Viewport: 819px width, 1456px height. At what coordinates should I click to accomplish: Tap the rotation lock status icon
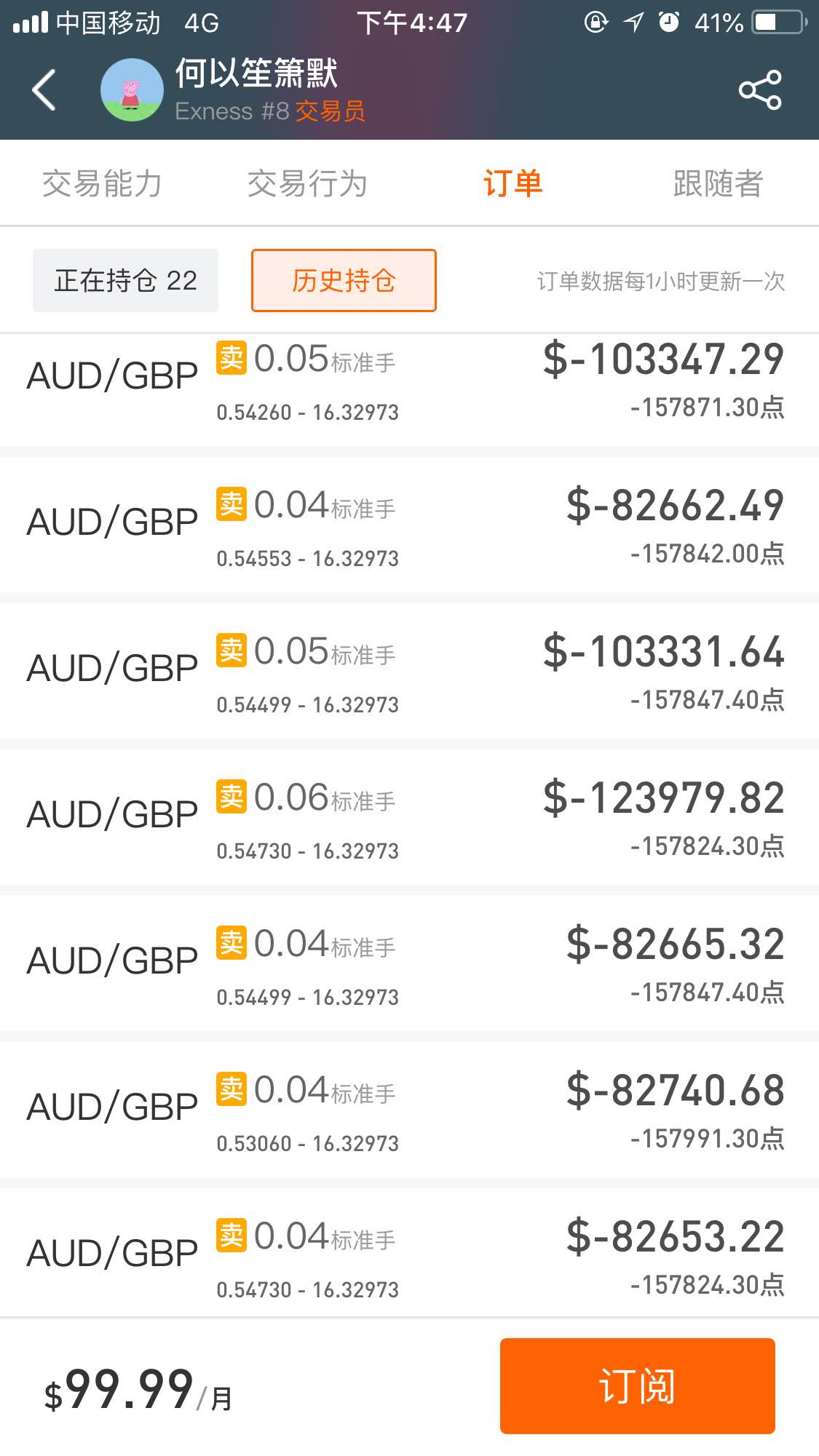596,23
